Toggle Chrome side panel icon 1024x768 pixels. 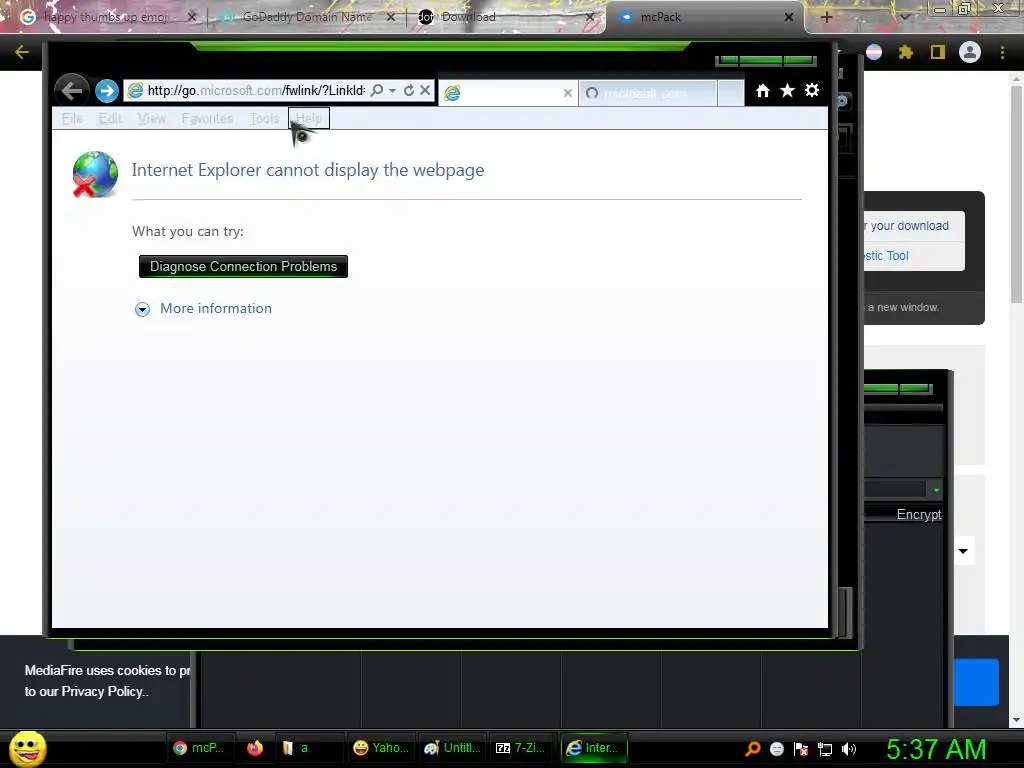click(x=938, y=52)
